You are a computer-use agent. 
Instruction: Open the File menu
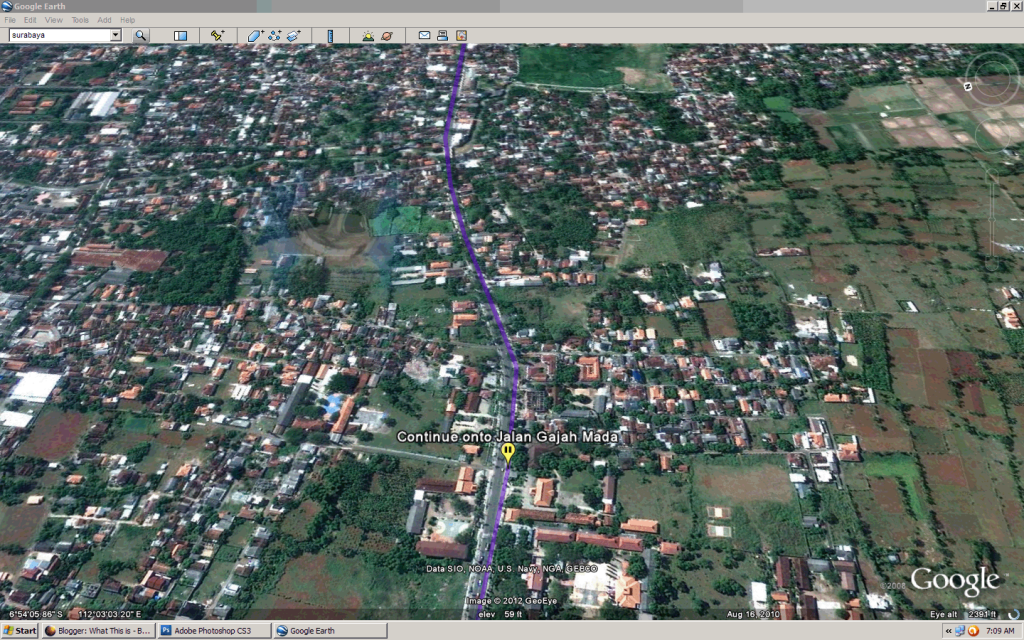click(9, 20)
